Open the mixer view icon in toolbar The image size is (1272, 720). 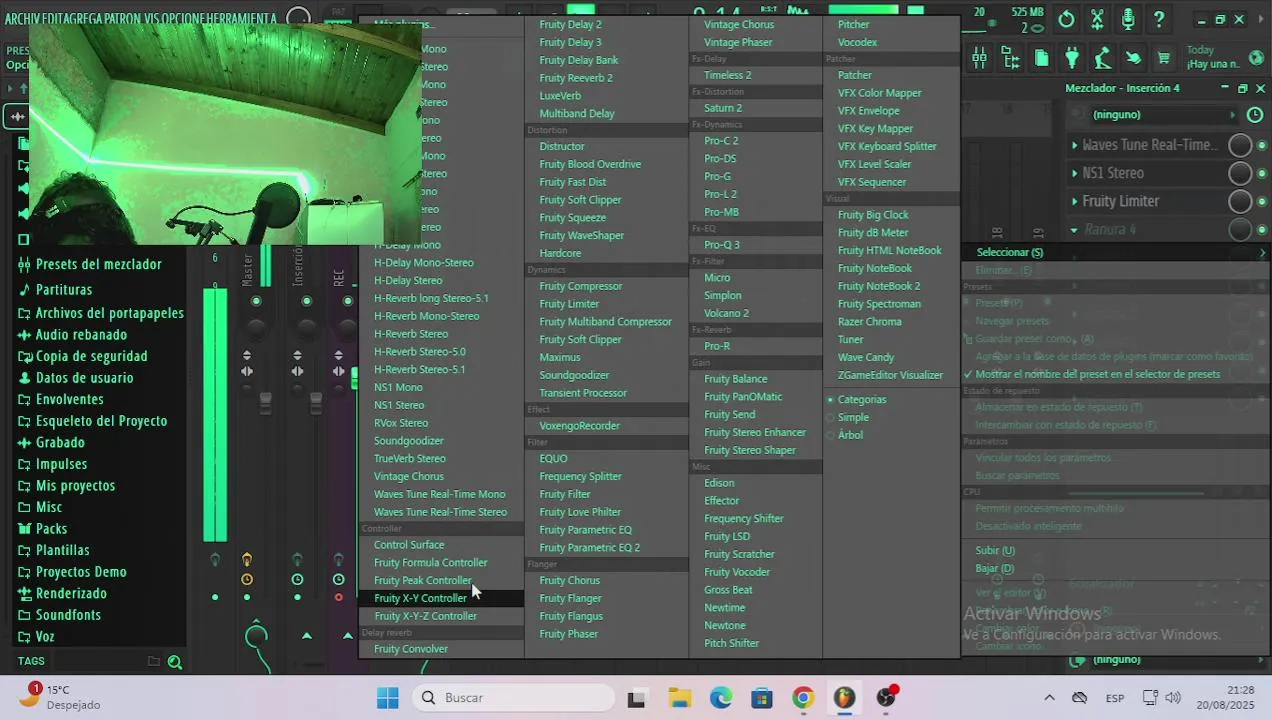(979, 58)
